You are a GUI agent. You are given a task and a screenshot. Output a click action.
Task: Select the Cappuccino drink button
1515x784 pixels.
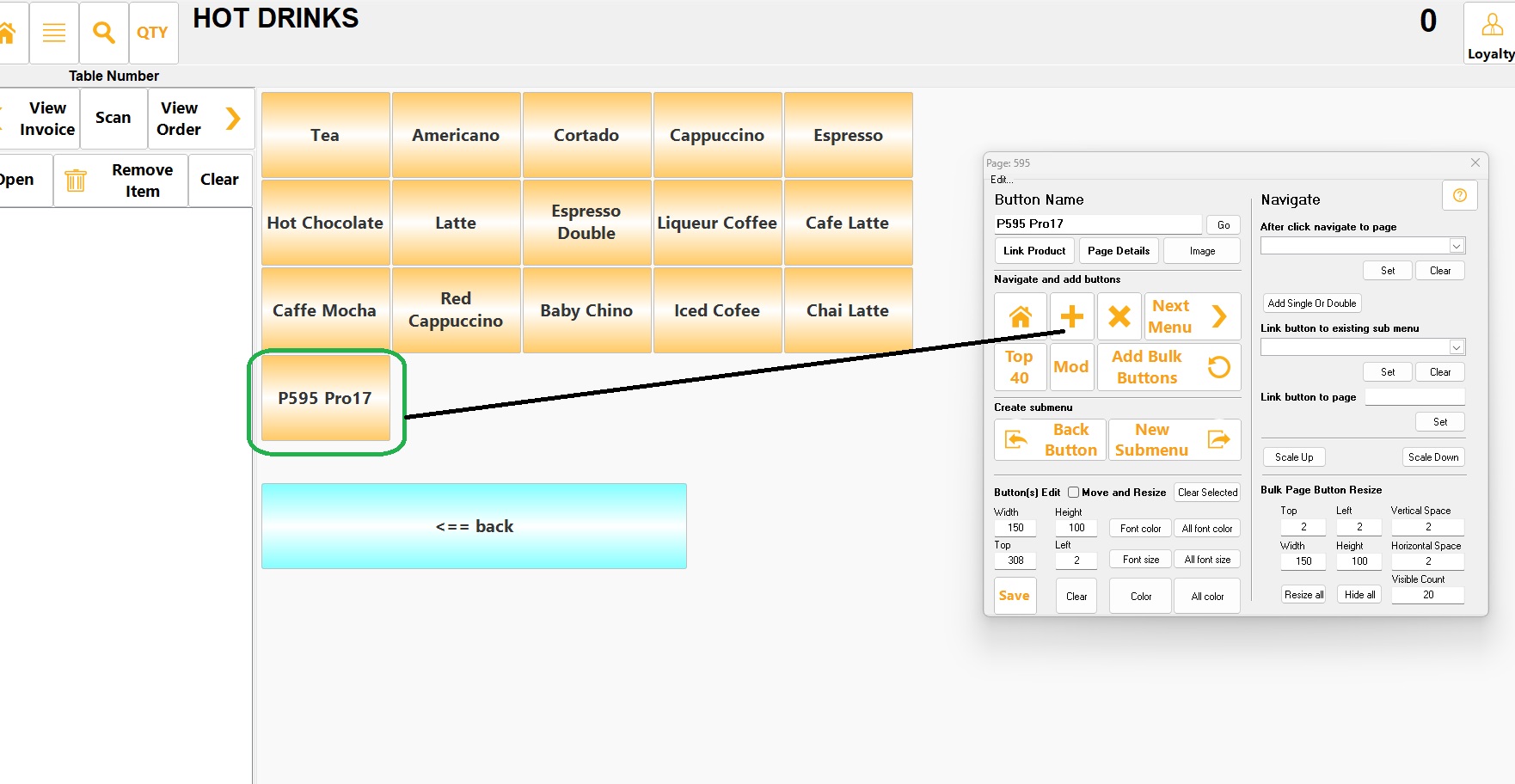coord(717,135)
